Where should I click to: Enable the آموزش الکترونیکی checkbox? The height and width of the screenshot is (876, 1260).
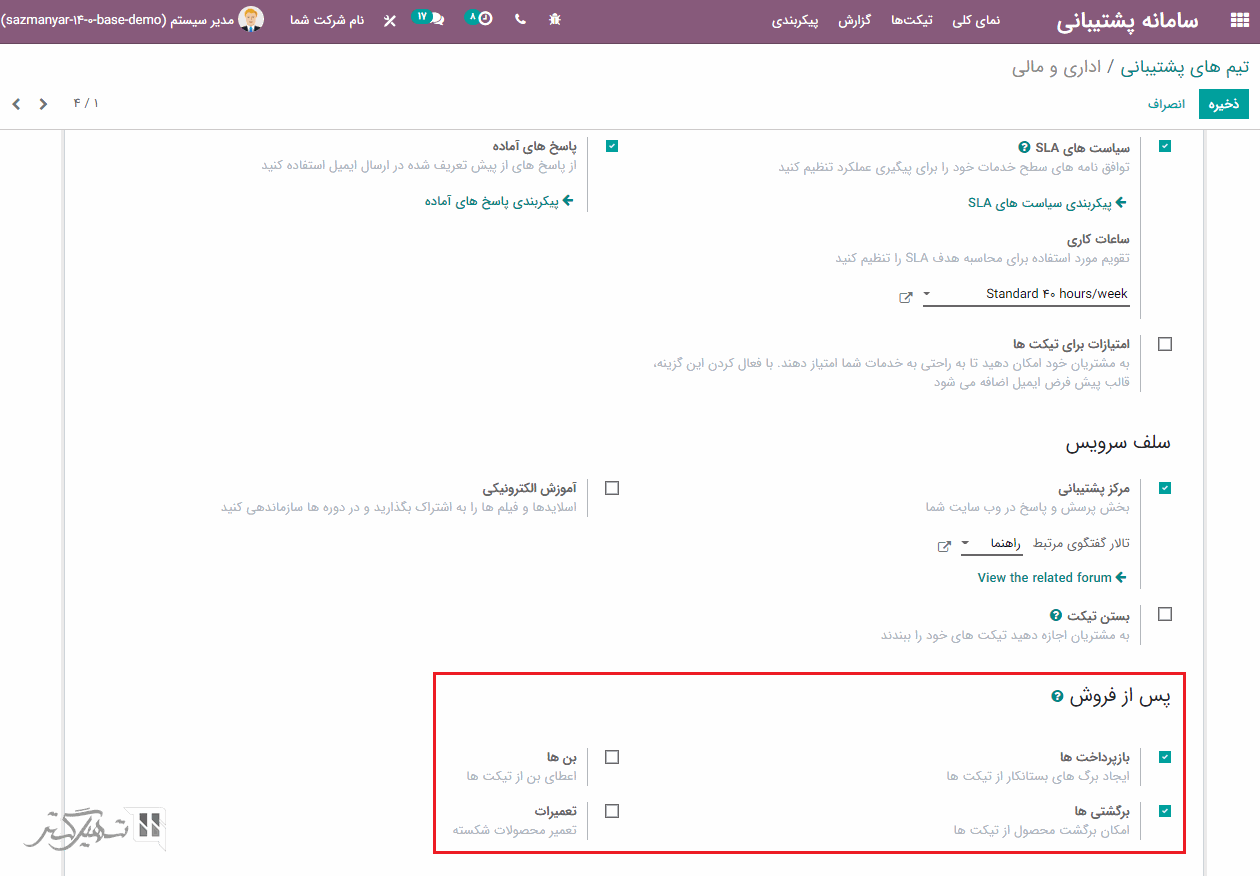[612, 488]
